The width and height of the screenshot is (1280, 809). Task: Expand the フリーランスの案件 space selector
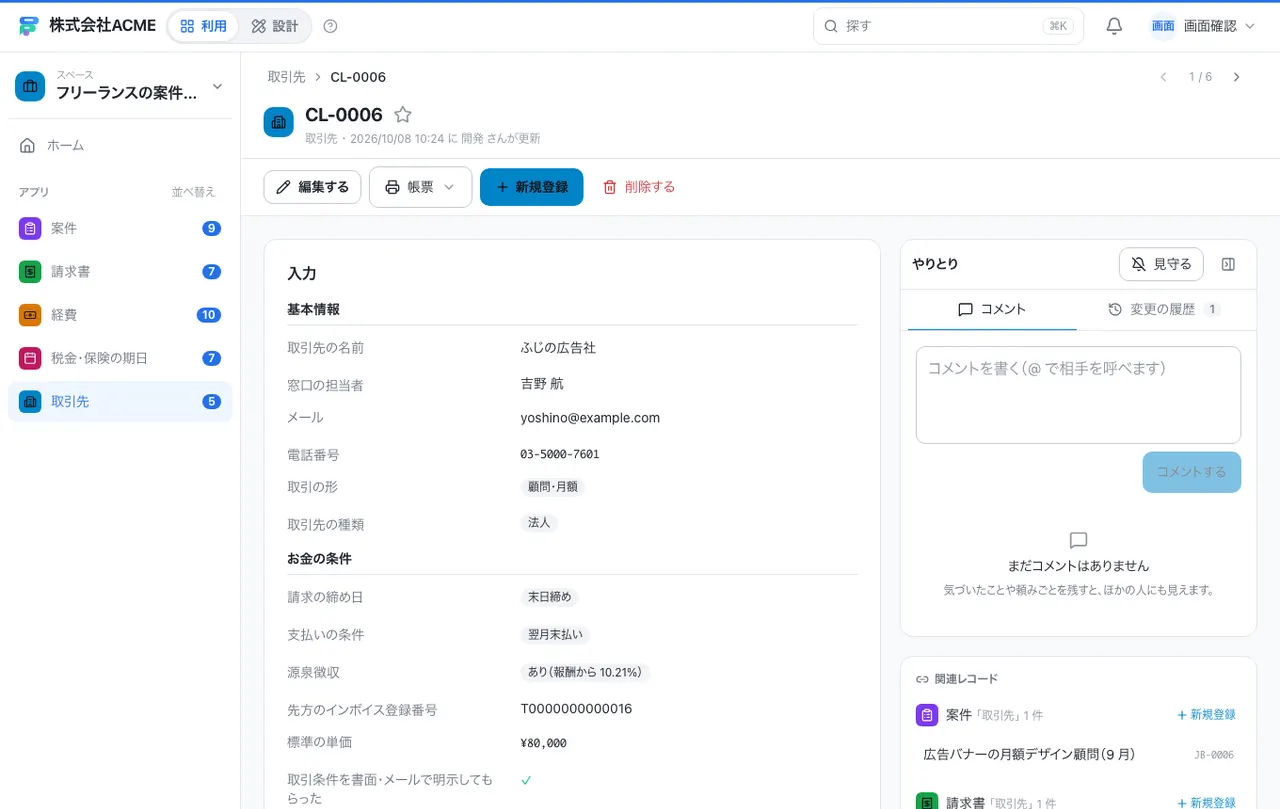point(120,86)
